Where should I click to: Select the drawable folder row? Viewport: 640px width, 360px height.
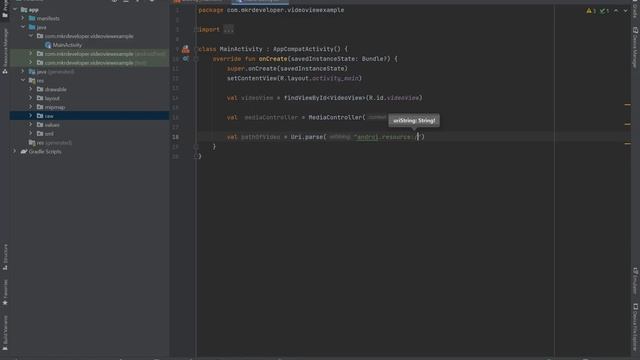click(x=89, y=89)
